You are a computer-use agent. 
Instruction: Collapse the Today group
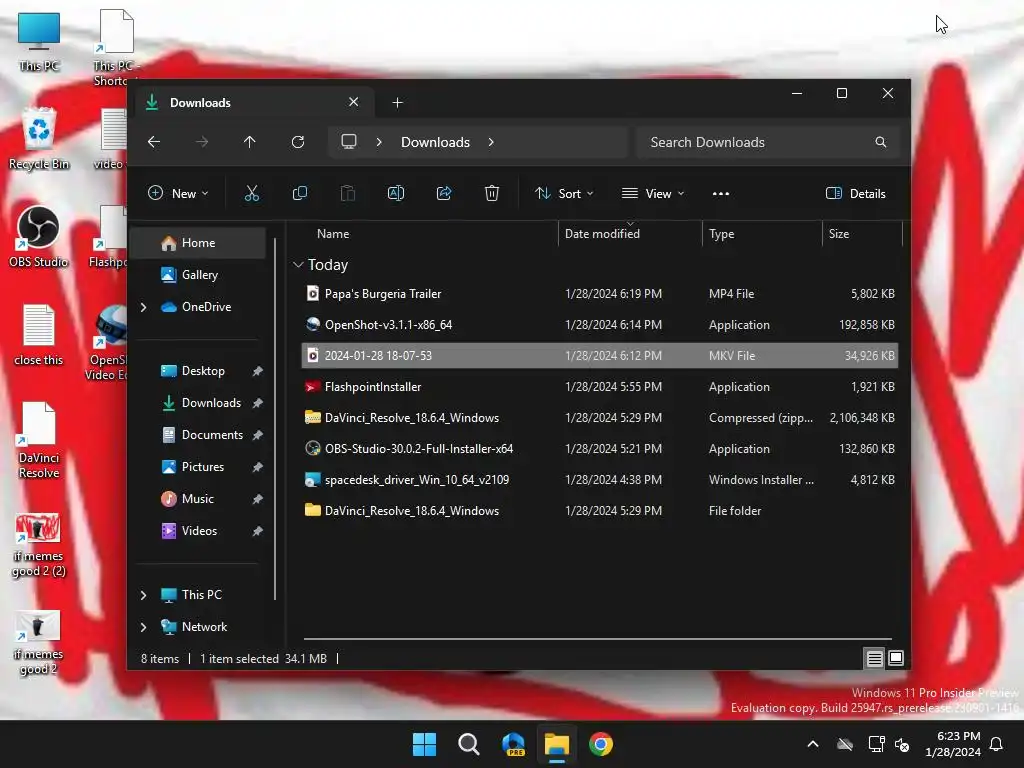click(298, 264)
